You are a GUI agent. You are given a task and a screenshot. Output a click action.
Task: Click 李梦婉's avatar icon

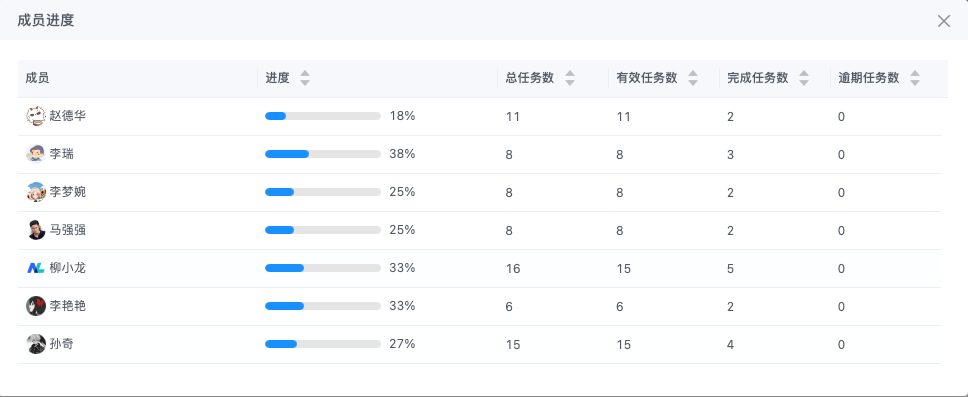pos(36,192)
